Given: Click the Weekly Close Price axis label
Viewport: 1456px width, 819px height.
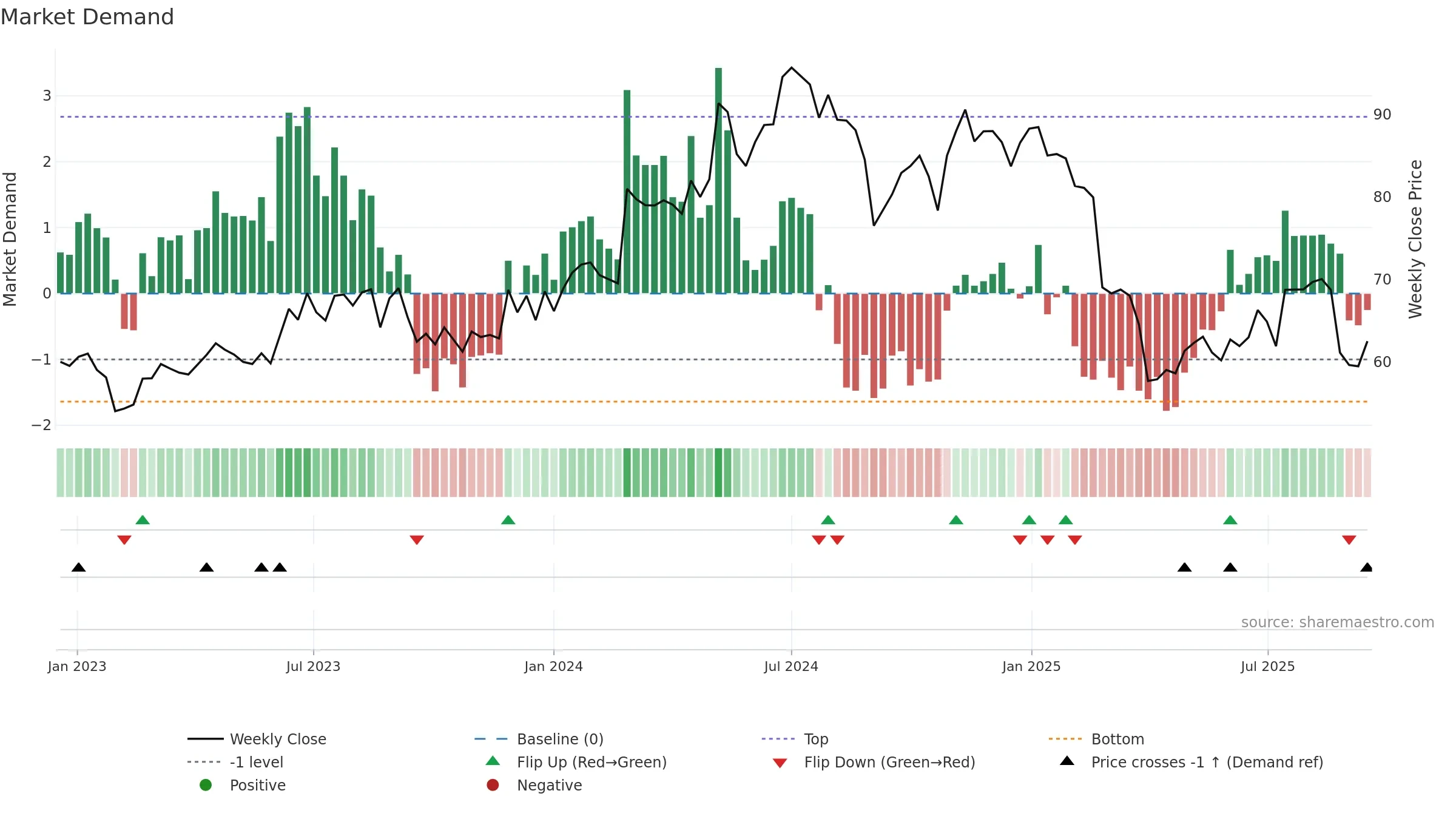Looking at the screenshot, I should tap(1415, 239).
